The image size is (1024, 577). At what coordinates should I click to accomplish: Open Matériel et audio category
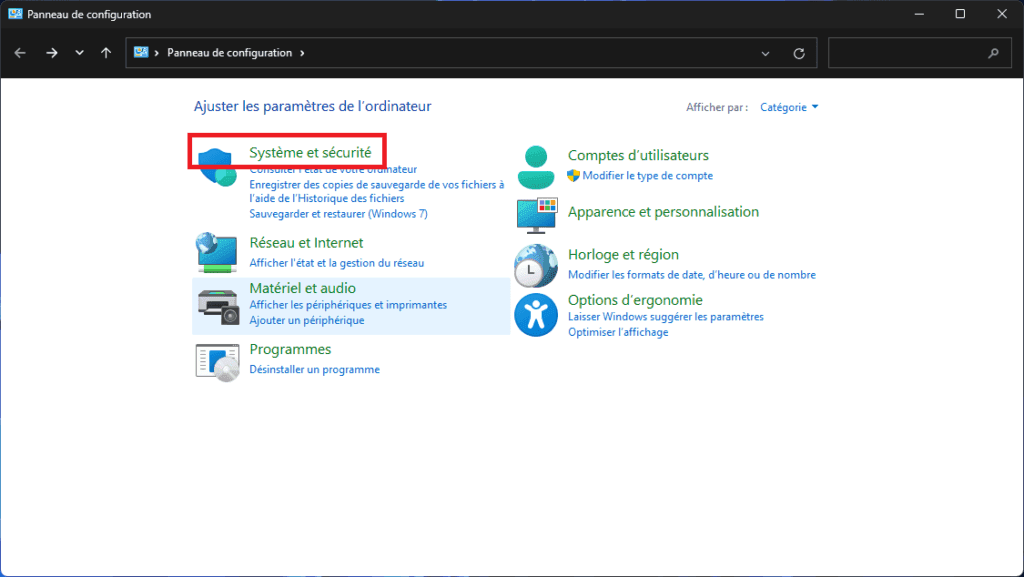click(302, 288)
